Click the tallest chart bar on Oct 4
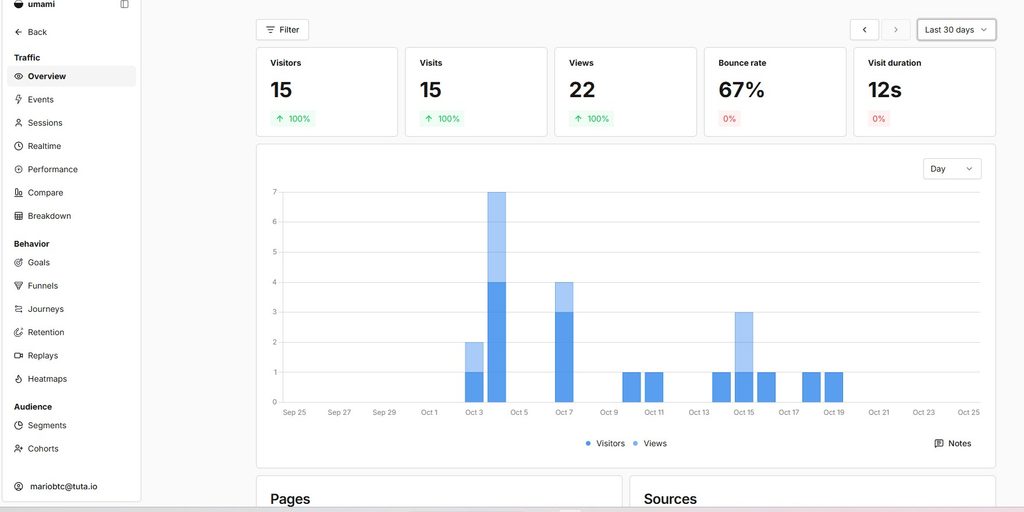 (497, 297)
